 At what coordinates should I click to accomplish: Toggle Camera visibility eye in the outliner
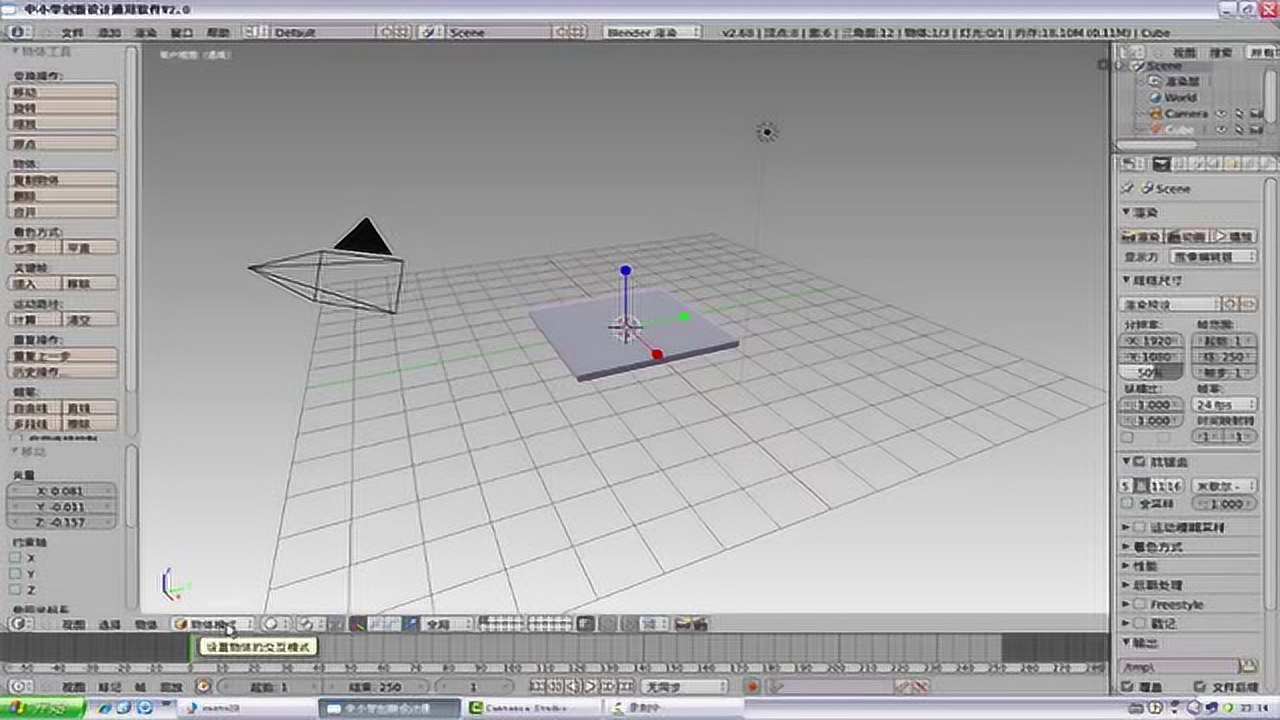point(1220,113)
